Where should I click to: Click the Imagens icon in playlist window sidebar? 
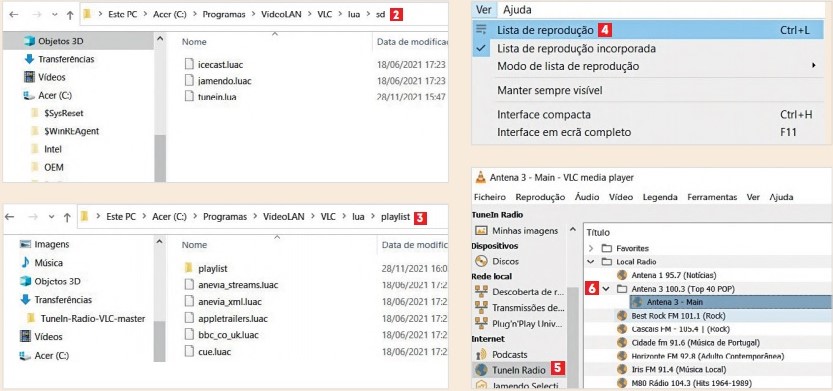(x=26, y=244)
